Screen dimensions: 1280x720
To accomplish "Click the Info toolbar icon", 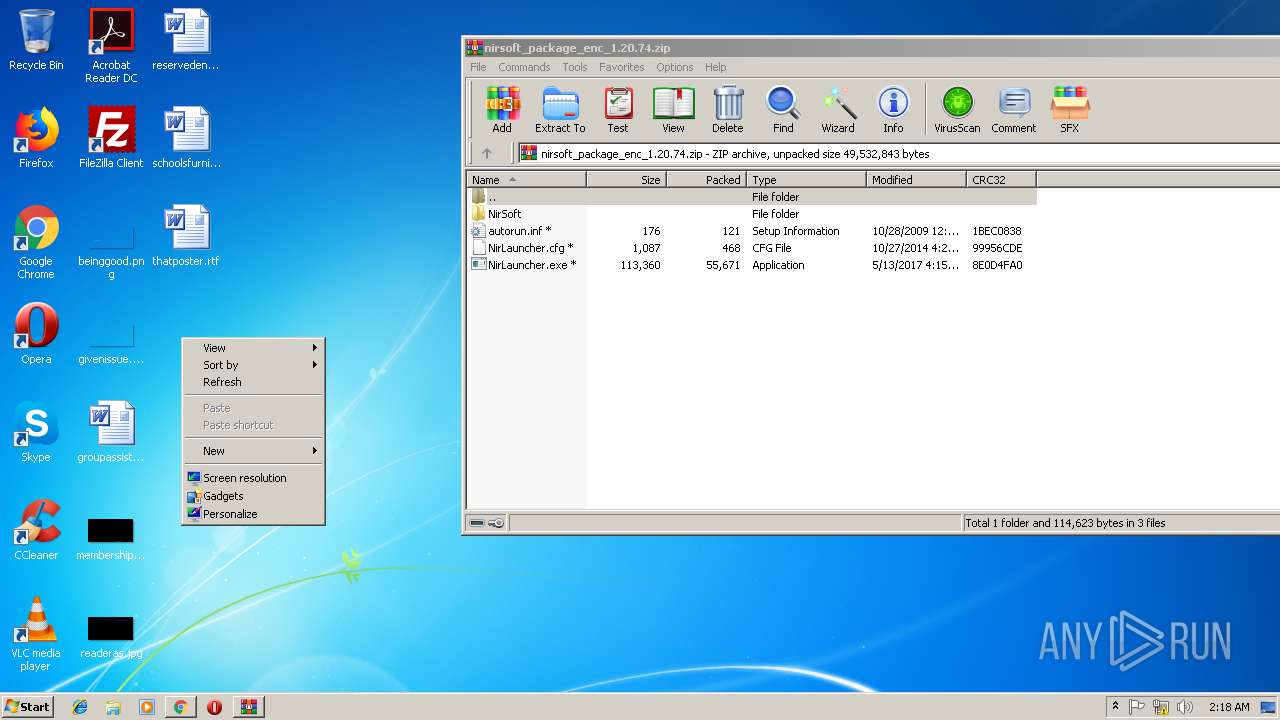I will [x=893, y=110].
